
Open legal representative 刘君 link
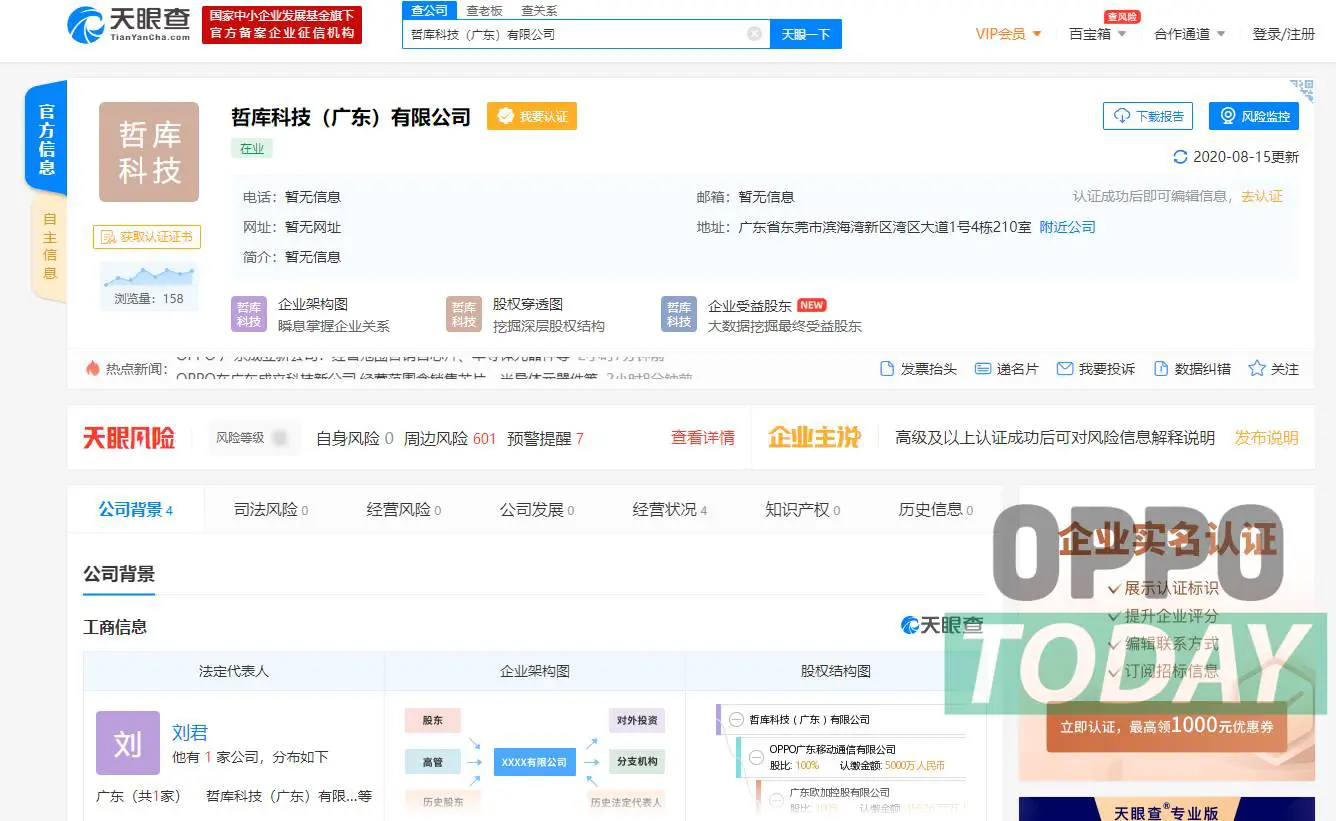coord(190,733)
